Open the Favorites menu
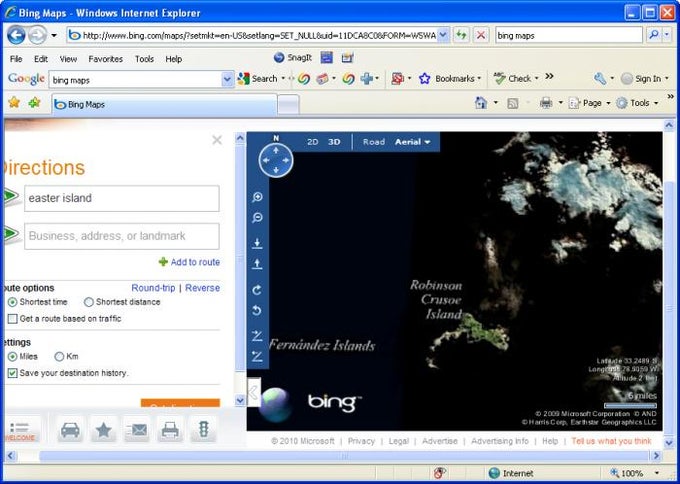The image size is (680, 484). 105,59
